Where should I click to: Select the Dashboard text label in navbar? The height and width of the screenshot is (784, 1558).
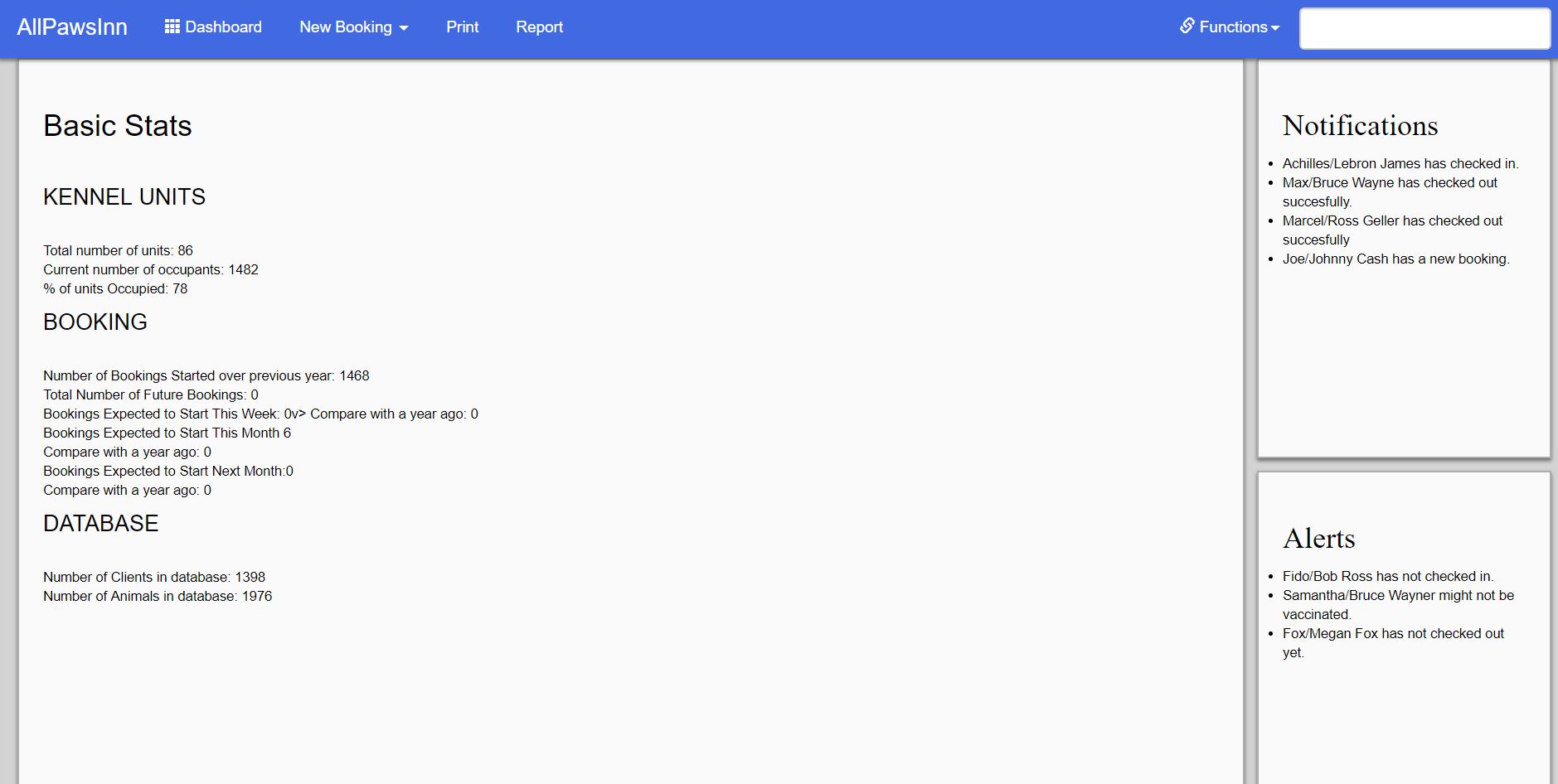click(223, 27)
